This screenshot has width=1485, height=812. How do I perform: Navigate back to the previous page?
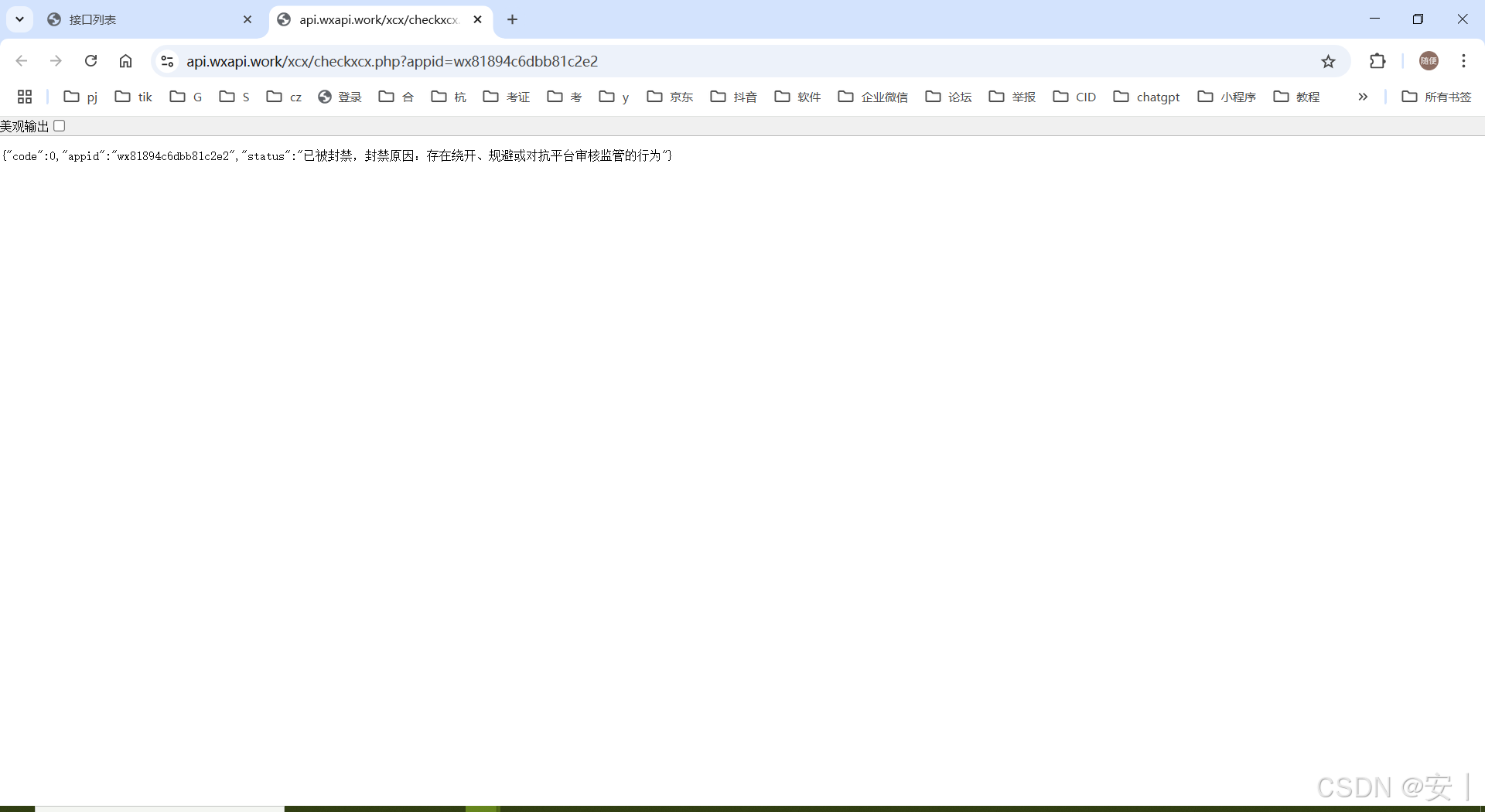[x=21, y=61]
